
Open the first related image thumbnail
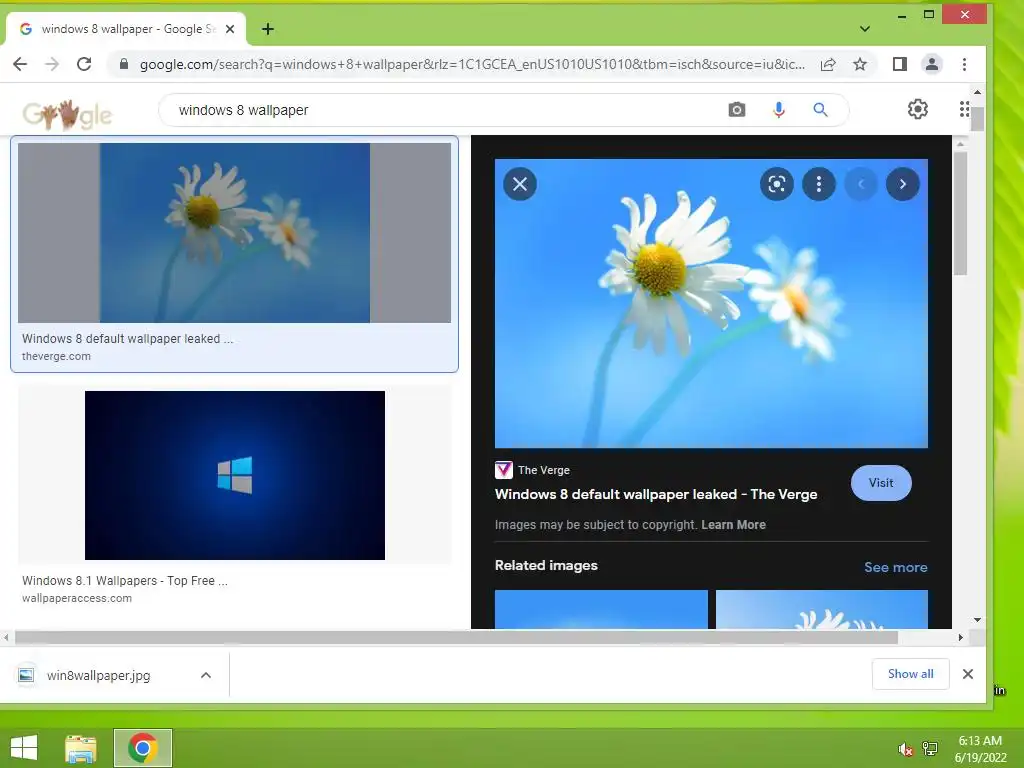point(601,609)
